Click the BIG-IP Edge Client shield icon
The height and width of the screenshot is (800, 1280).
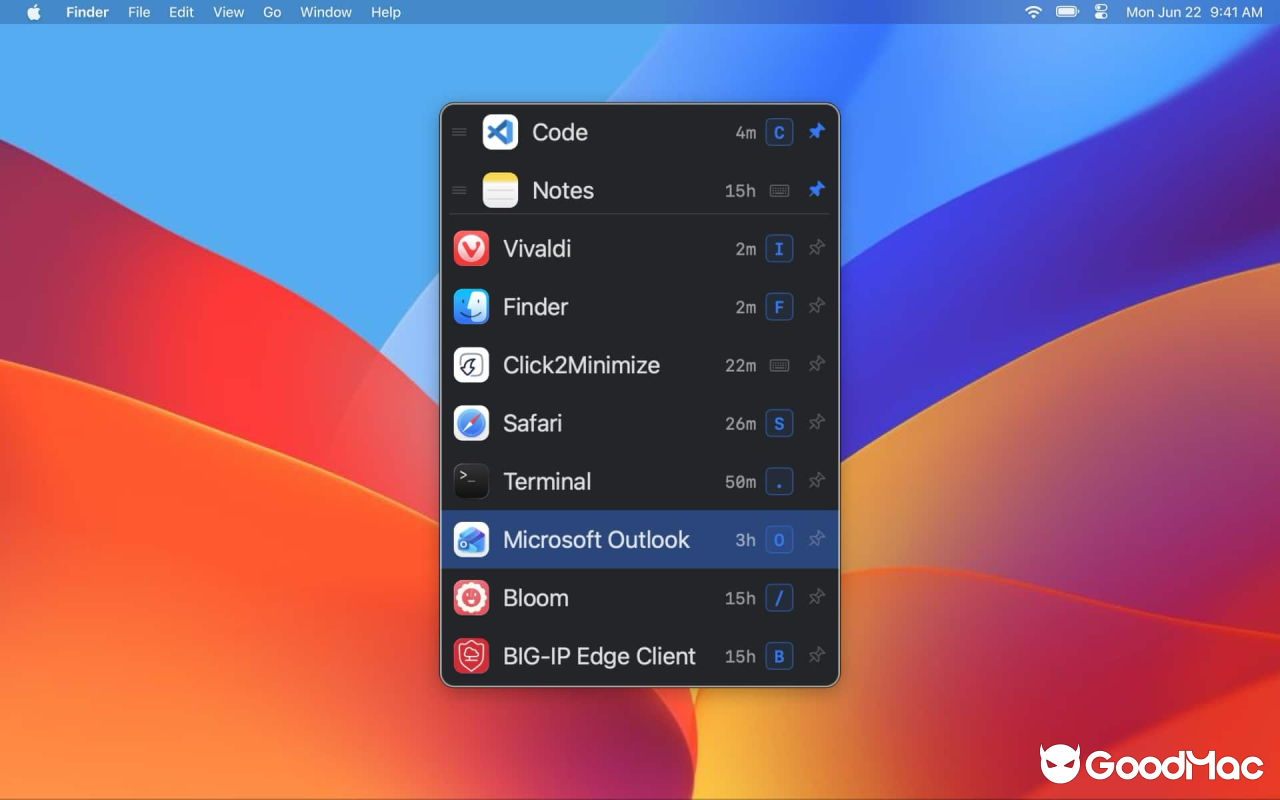[471, 656]
